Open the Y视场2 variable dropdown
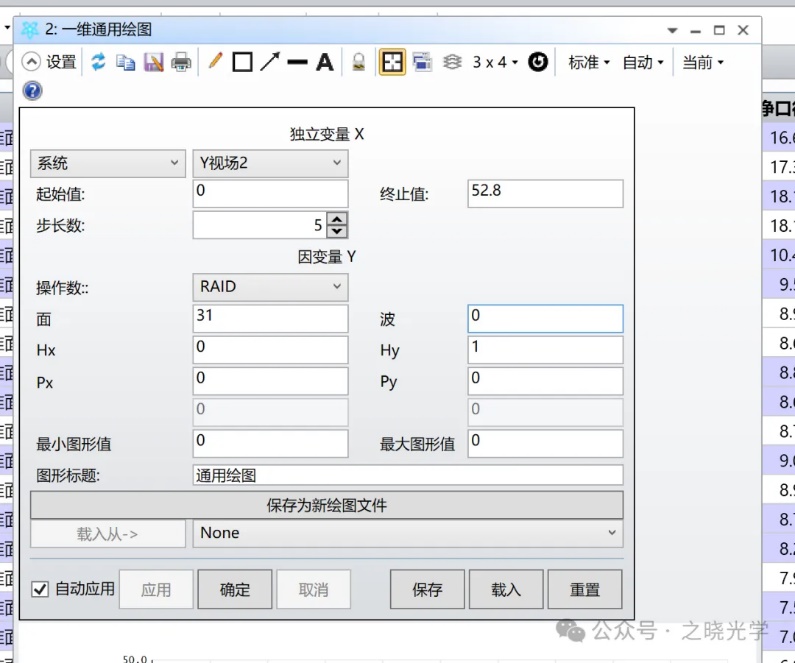This screenshot has width=795, height=663. tap(270, 163)
